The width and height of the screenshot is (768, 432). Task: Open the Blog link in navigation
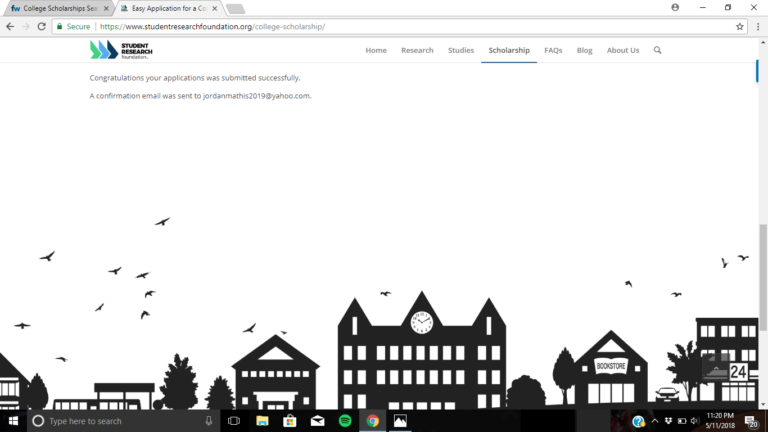coord(584,50)
